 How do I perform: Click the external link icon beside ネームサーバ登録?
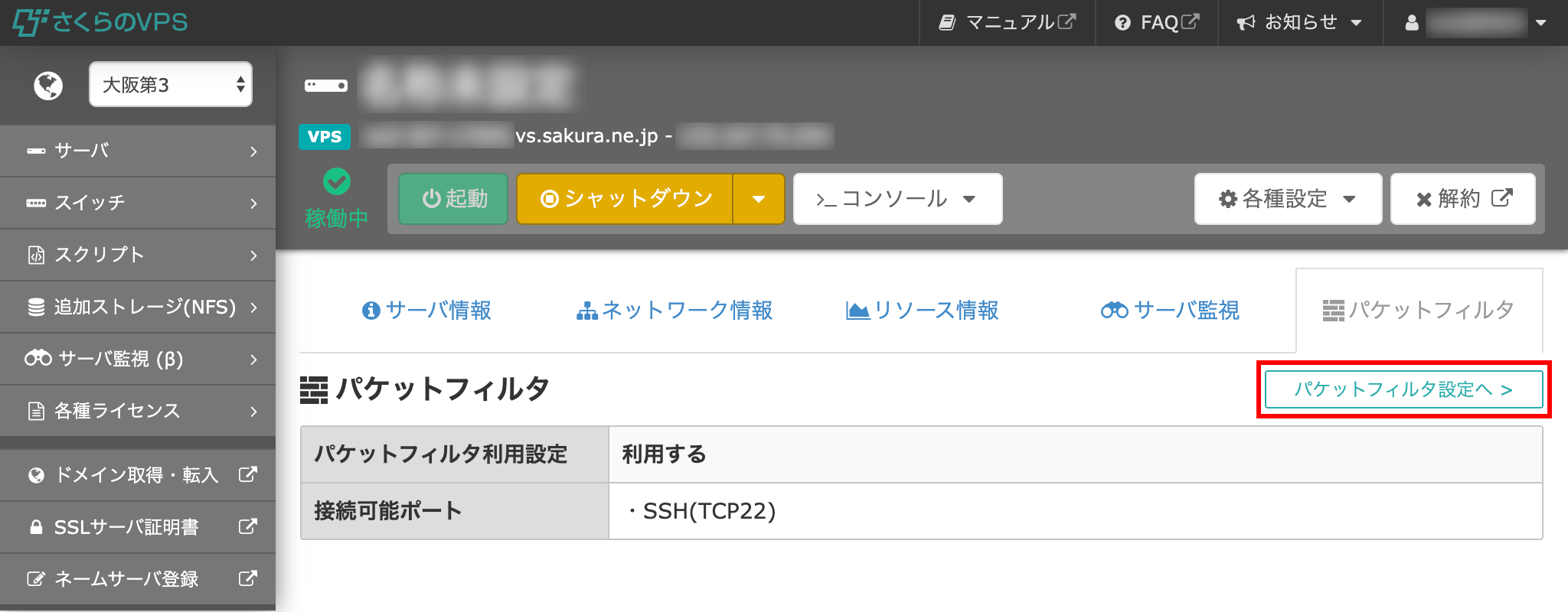247,578
